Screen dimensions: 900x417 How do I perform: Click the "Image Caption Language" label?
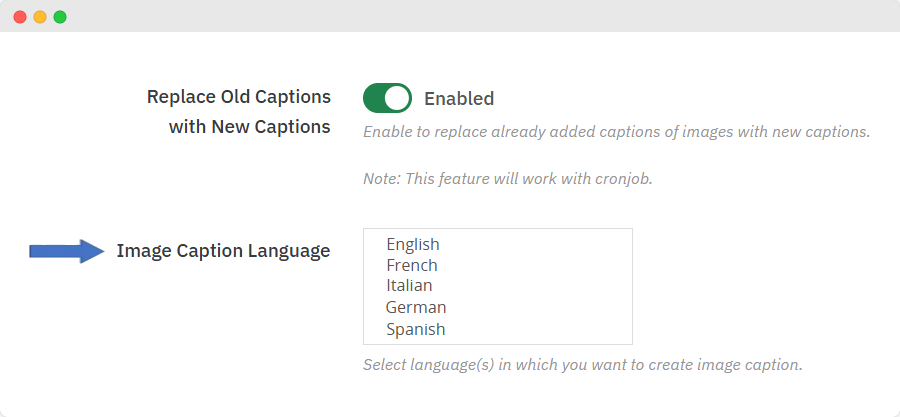pyautogui.click(x=223, y=251)
